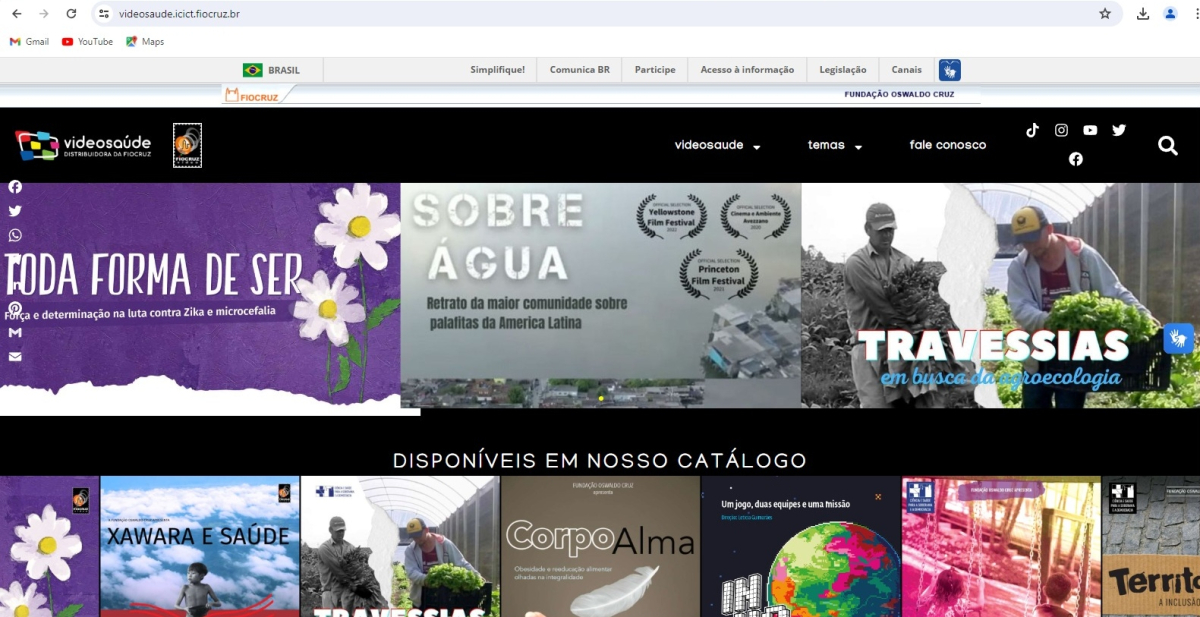
Task: Open the purple daisy catalog poster
Action: point(50,546)
